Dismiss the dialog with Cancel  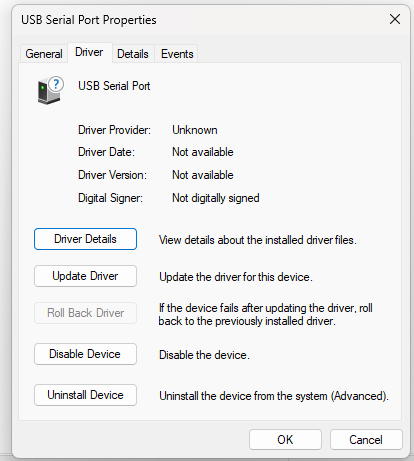point(366,440)
